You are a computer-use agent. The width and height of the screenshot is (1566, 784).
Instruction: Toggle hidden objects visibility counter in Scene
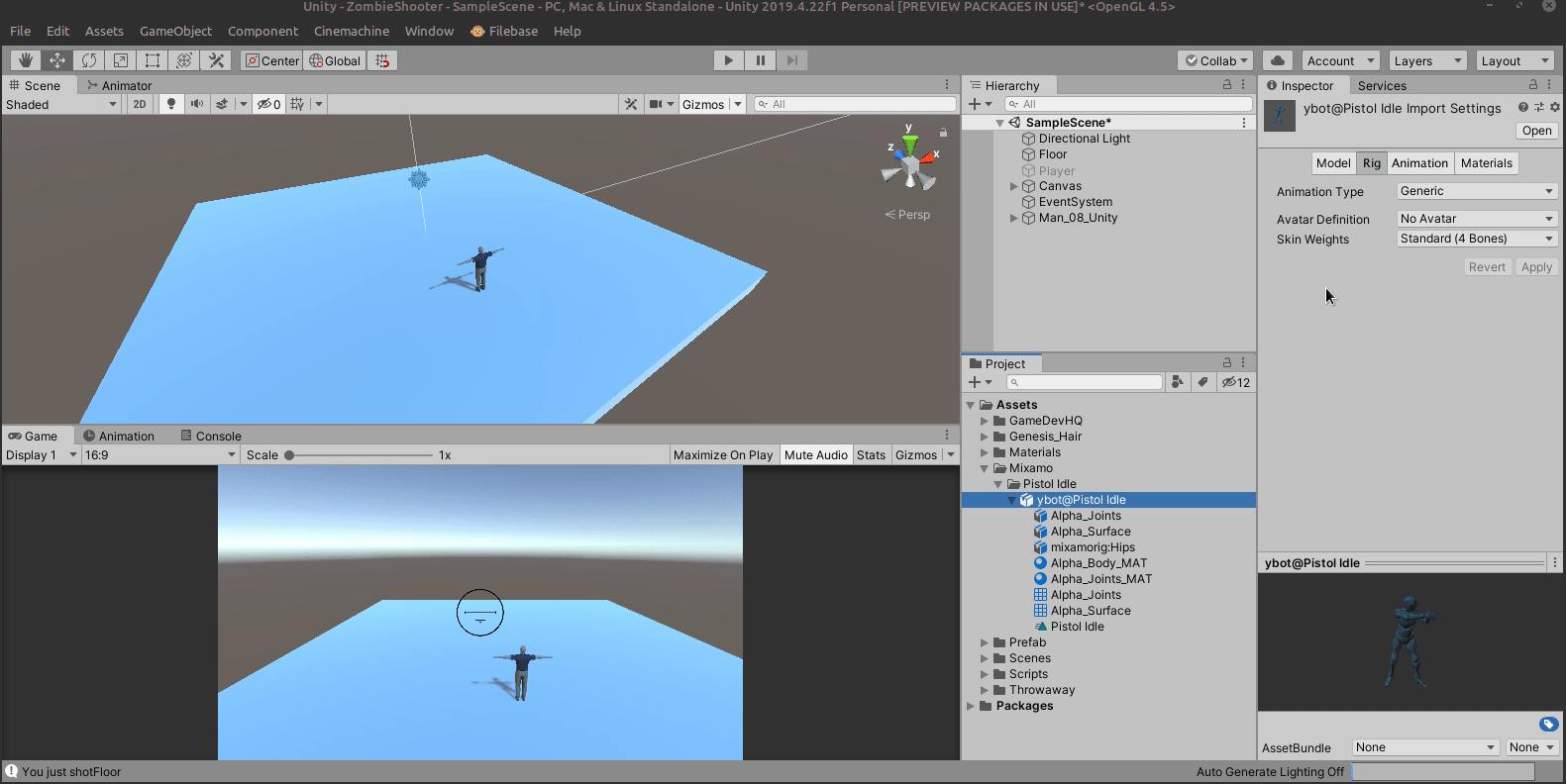coord(269,104)
